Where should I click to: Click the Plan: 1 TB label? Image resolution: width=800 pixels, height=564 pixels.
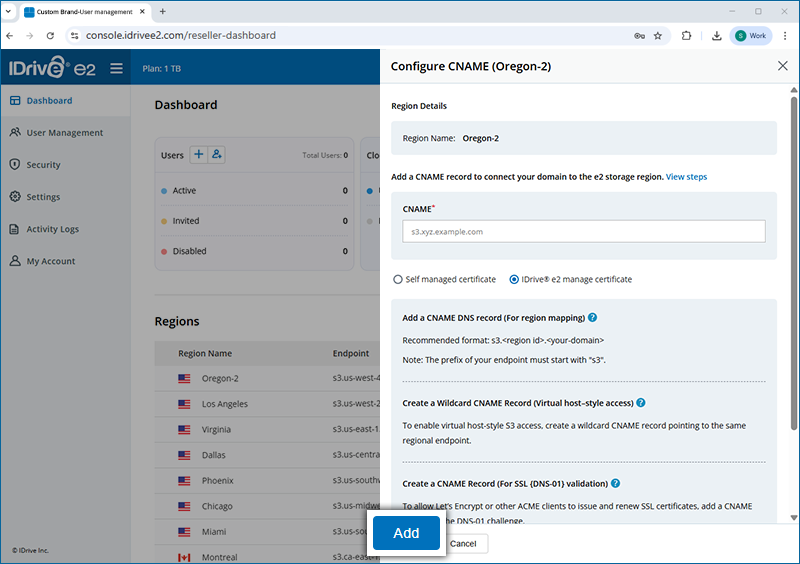coord(162,68)
